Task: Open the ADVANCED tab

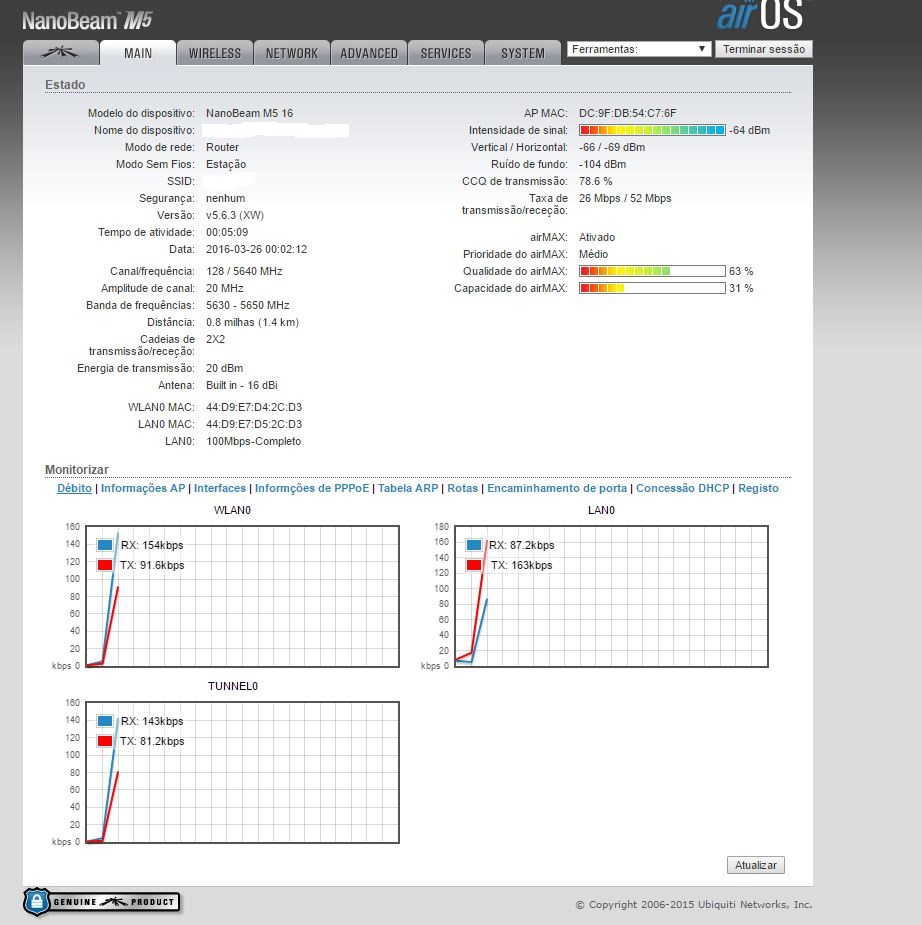Action: pos(369,53)
